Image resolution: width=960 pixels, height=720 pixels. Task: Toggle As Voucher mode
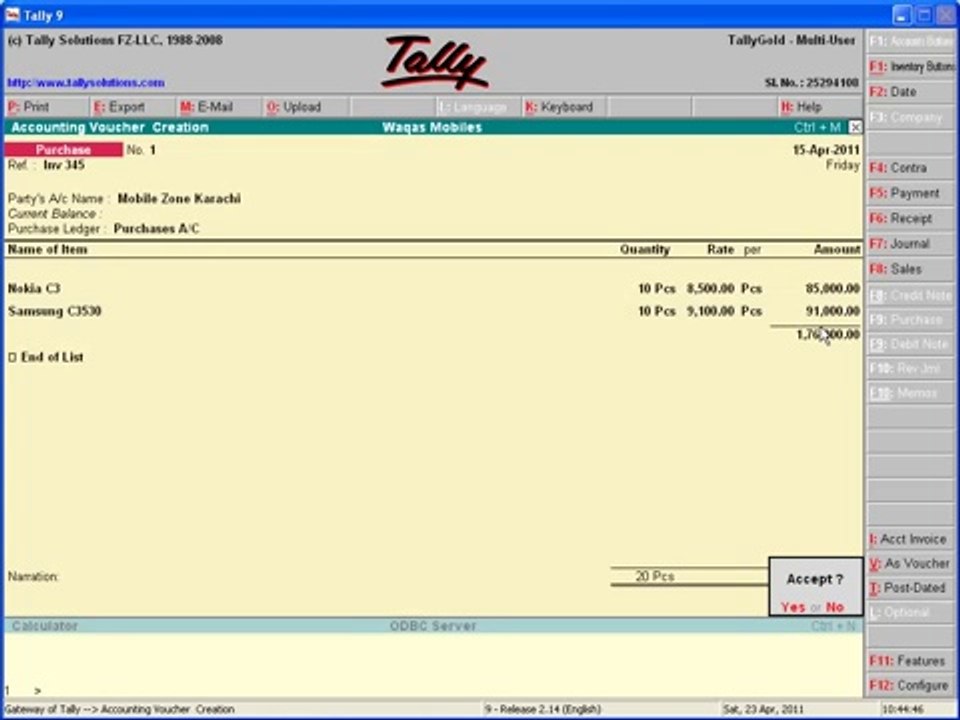[911, 563]
